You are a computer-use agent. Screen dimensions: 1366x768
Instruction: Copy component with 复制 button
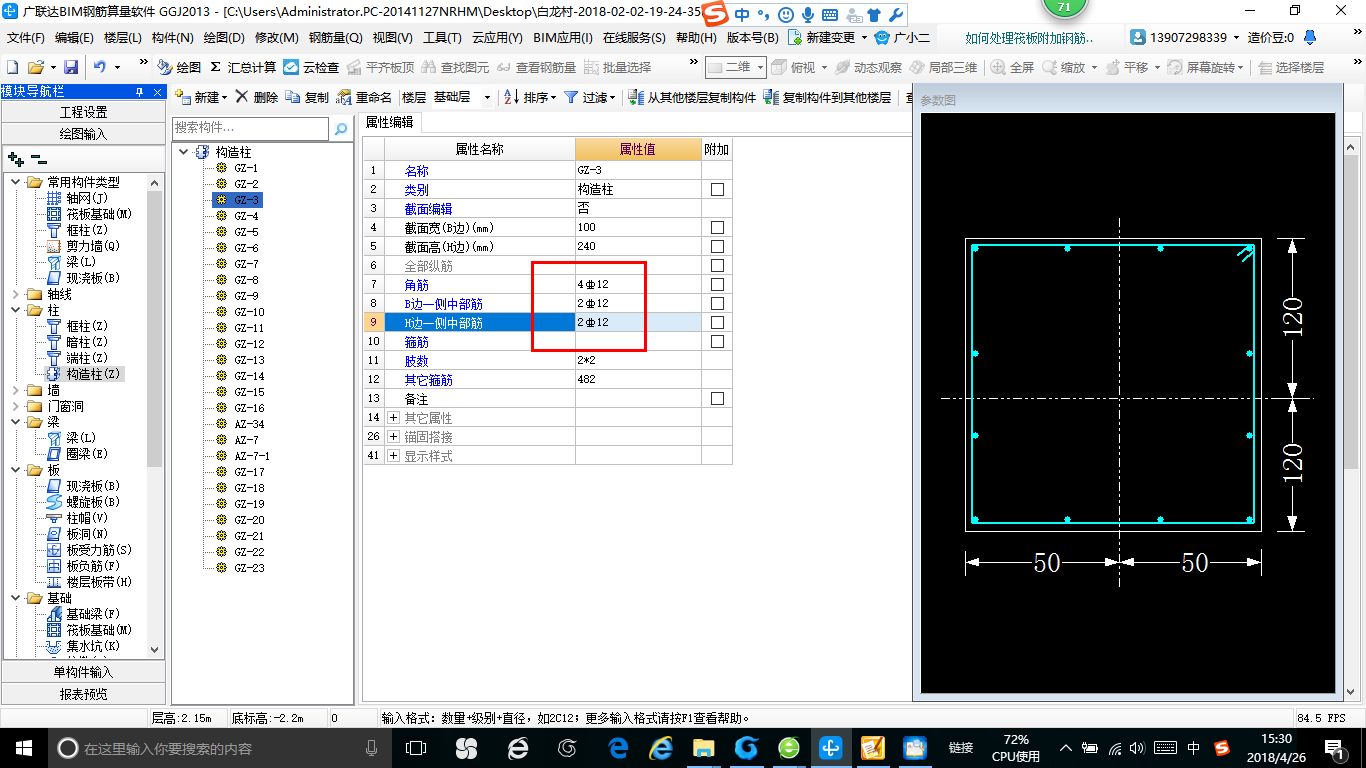307,97
